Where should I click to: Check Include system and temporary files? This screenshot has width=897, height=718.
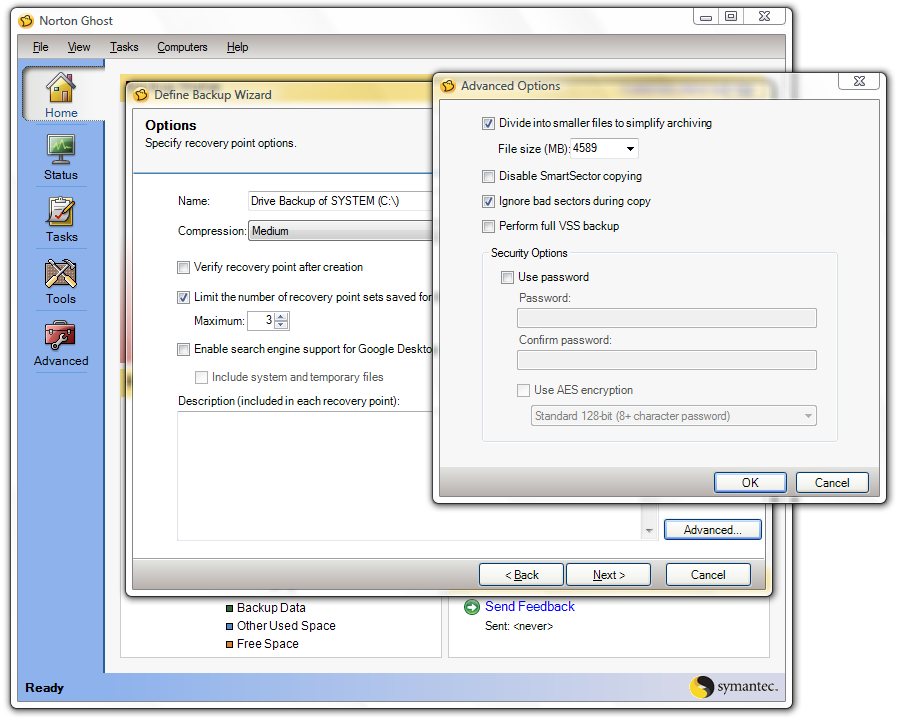coord(201,378)
